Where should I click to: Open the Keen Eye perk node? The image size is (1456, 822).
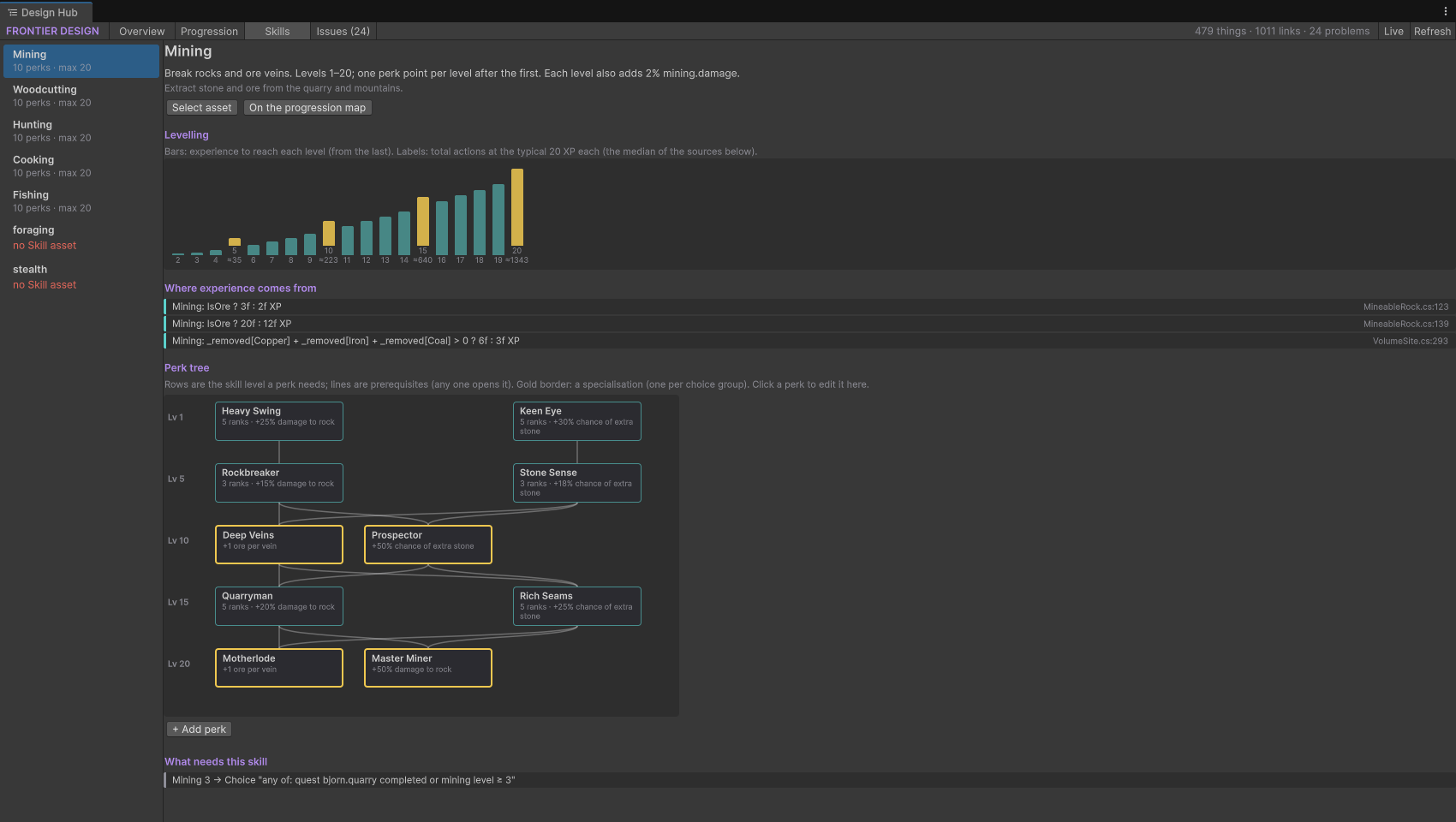click(x=577, y=421)
